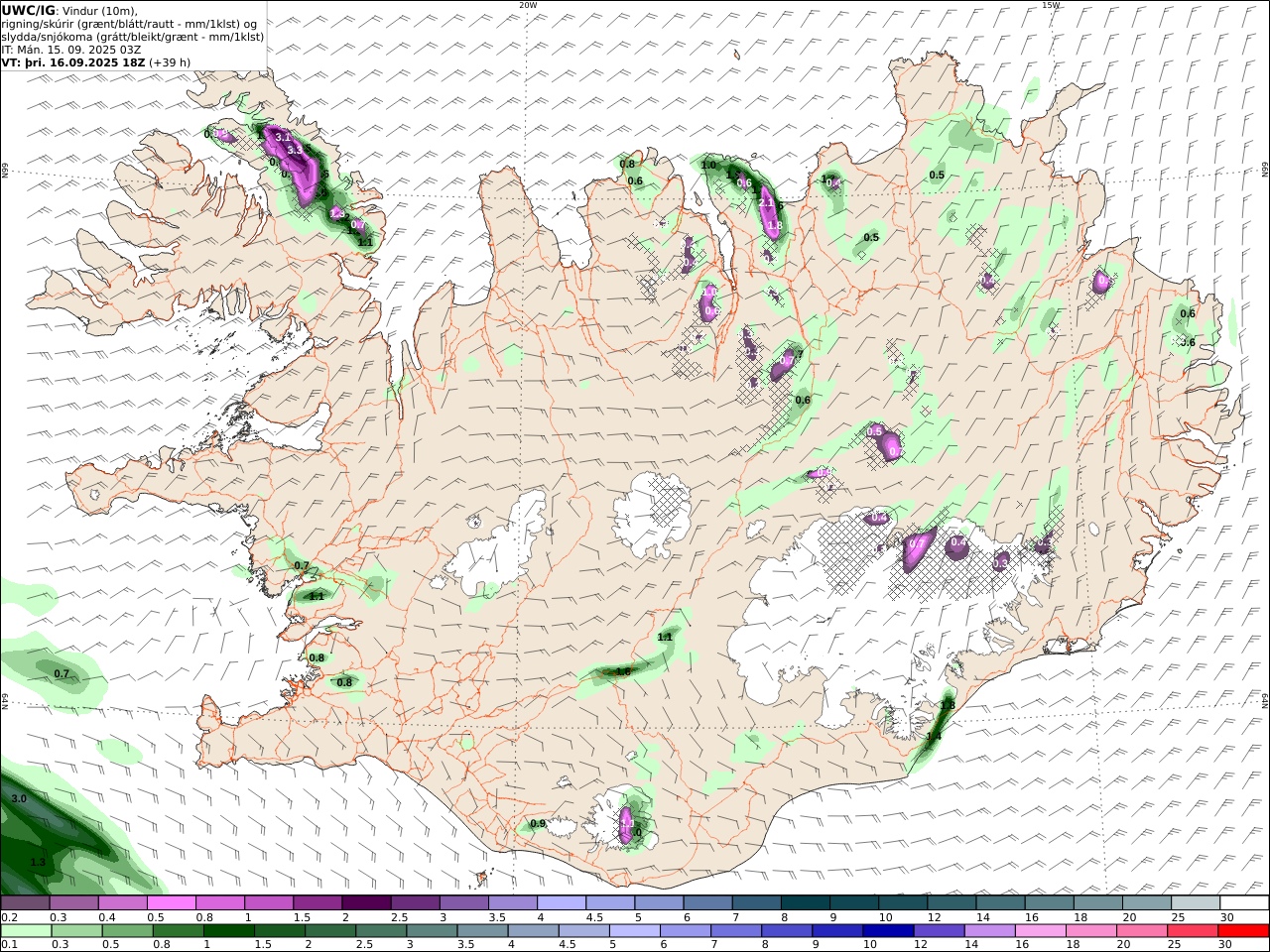Image resolution: width=1270 pixels, height=952 pixels.
Task: Click the medium green rain swatch labeled 0.5
Action: (x=128, y=931)
